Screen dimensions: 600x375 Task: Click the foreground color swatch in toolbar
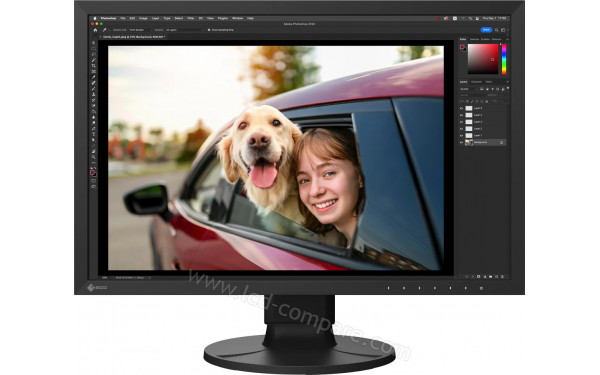coord(92,173)
